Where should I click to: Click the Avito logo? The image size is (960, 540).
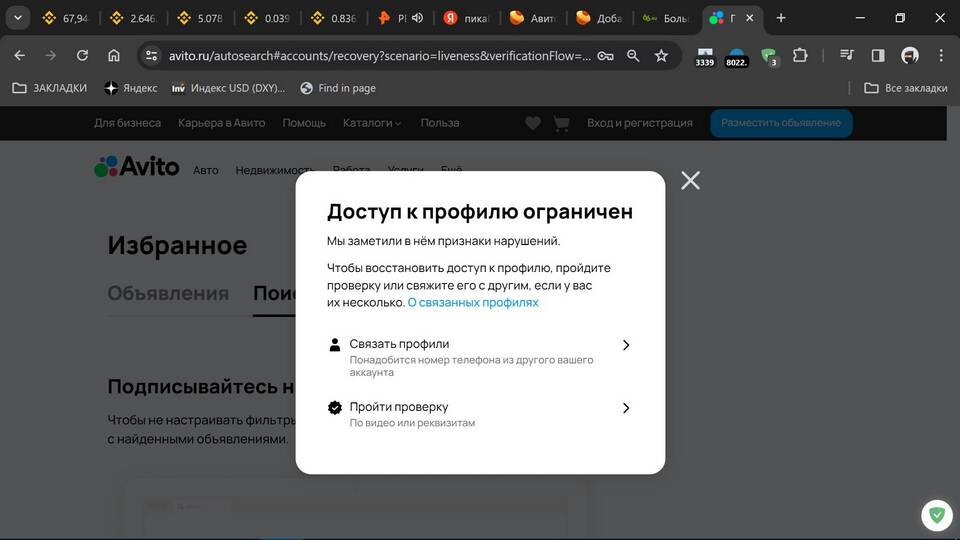[137, 167]
